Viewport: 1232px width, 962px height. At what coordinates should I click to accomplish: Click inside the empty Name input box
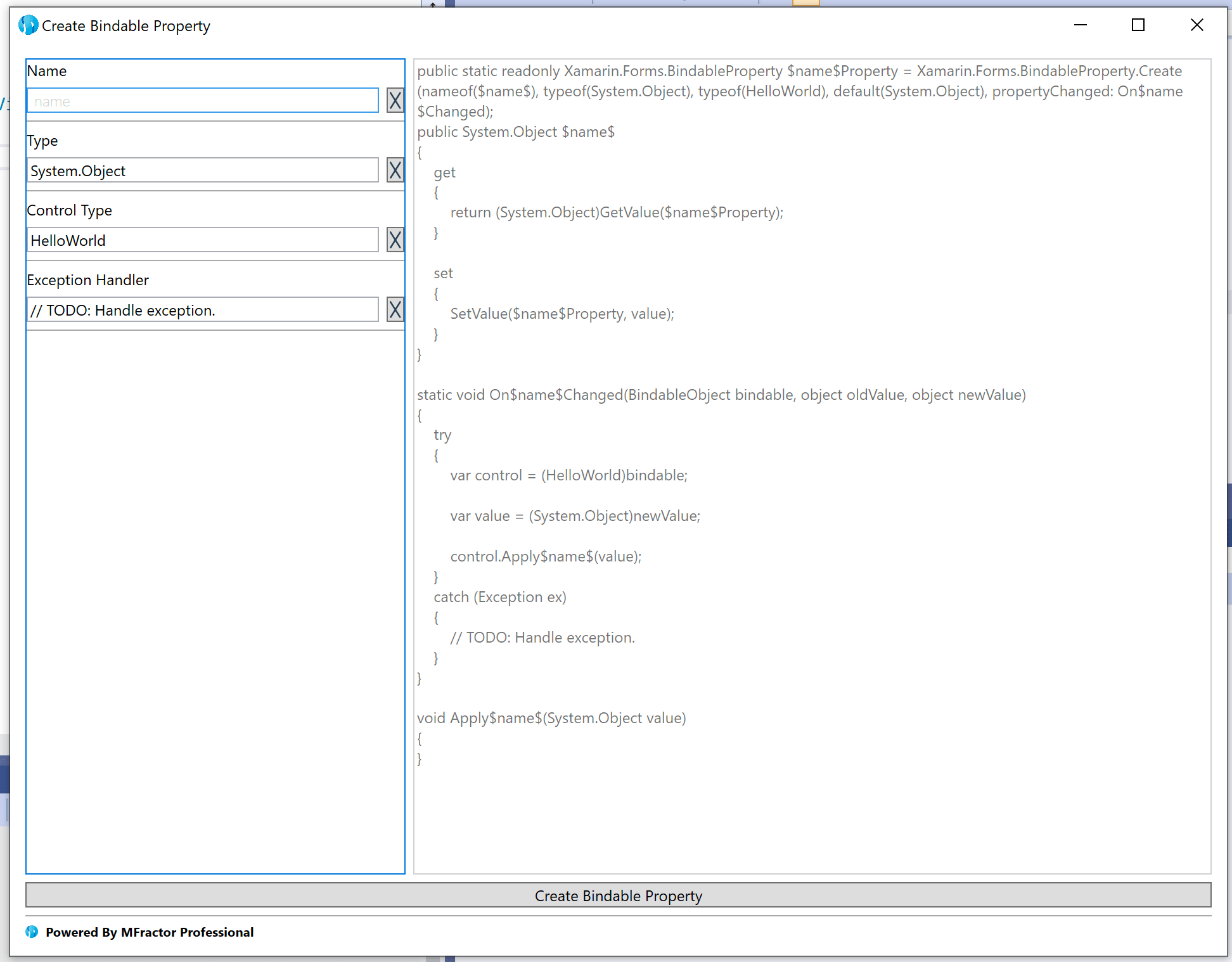click(x=202, y=100)
